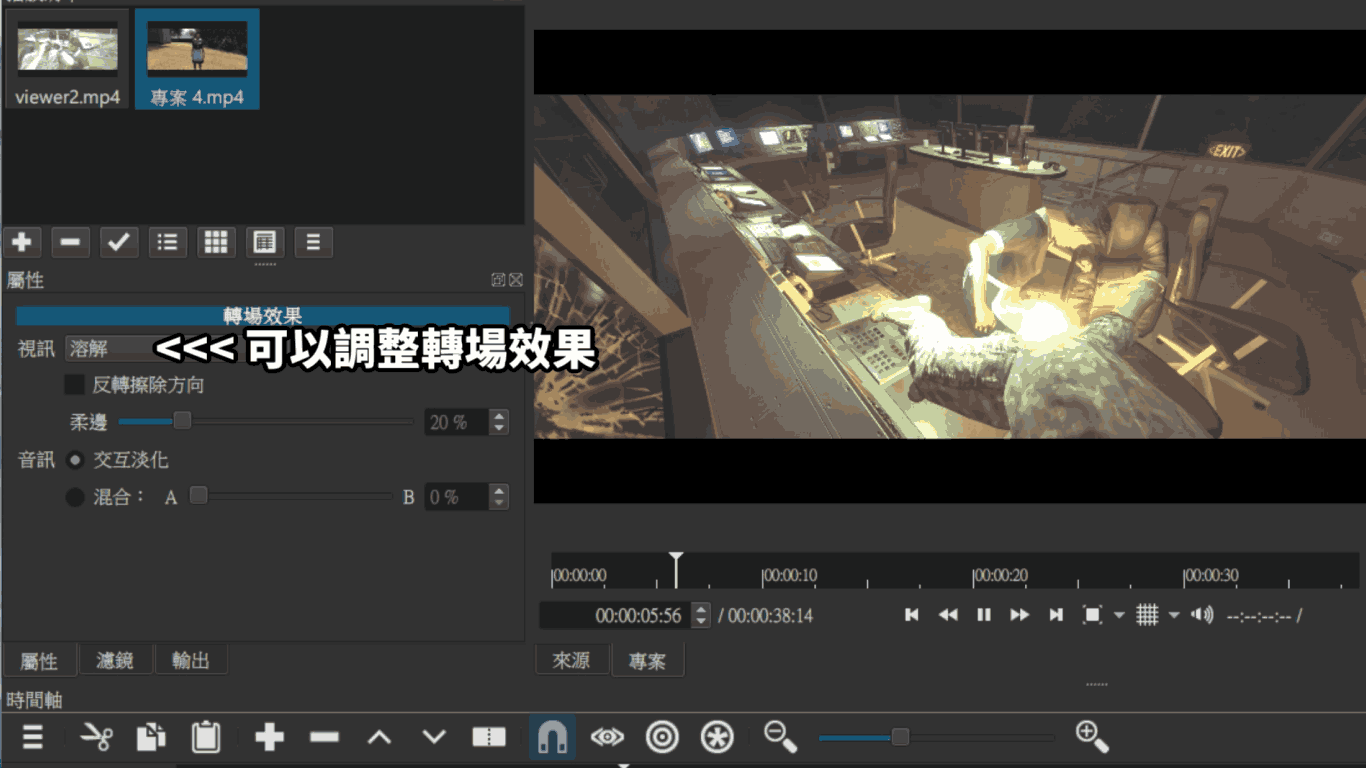Screen dimensions: 1366x768
Task: Select 混合 radio button
Action: [x=75, y=497]
